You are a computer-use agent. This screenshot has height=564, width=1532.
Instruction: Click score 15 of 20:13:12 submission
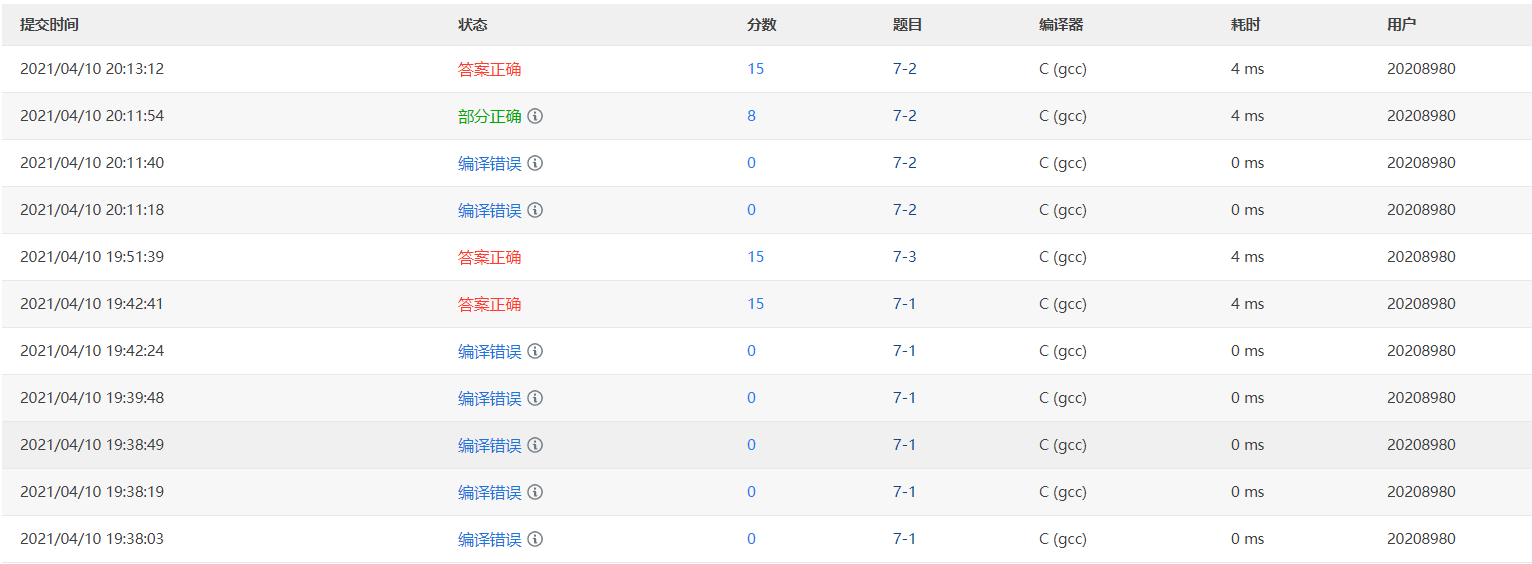tap(755, 69)
